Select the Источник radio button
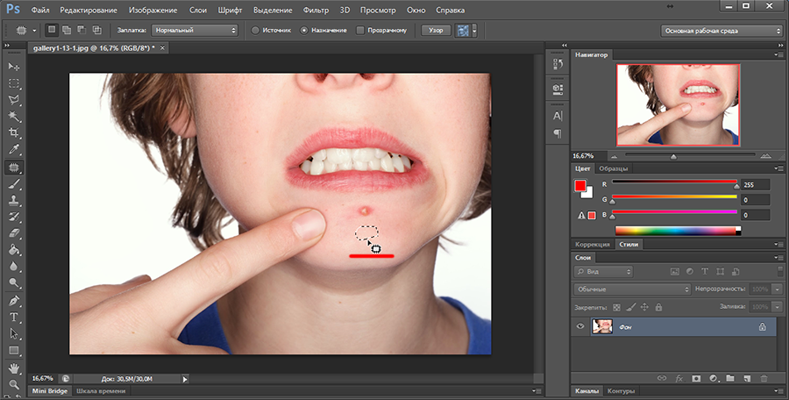The image size is (789, 400). point(256,30)
